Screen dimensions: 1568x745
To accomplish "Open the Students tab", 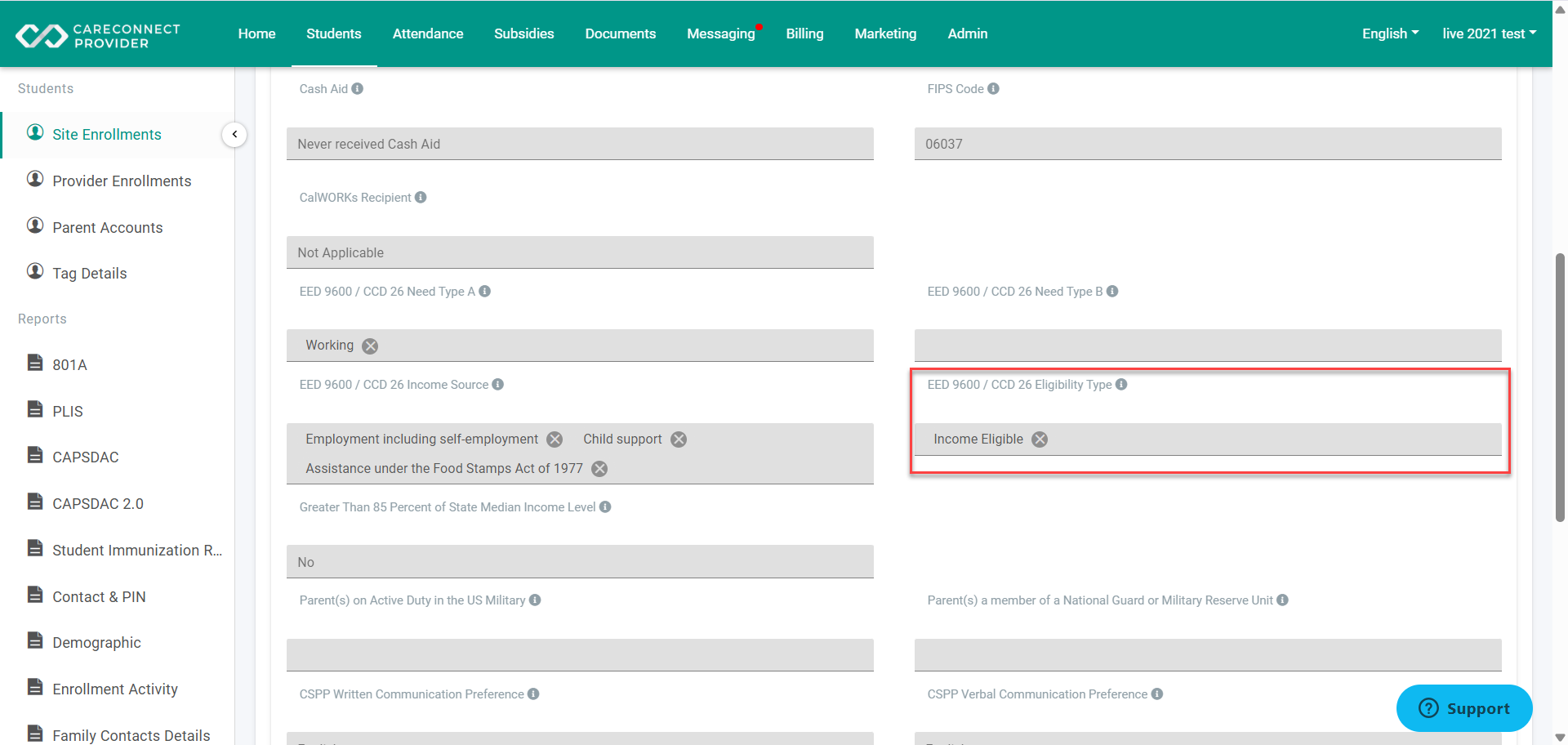I will 334,33.
